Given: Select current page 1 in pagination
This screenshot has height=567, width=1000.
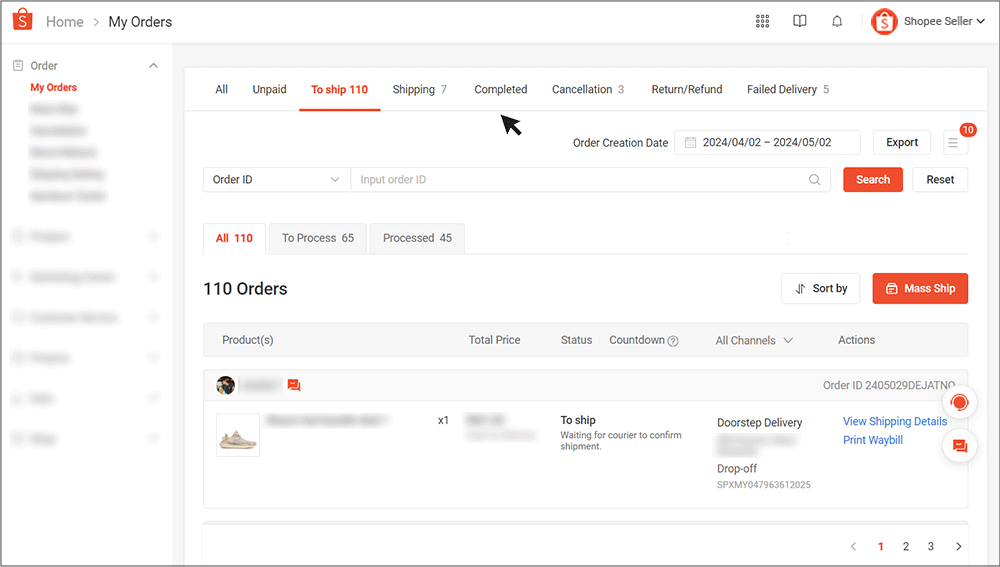Looking at the screenshot, I should tap(881, 546).
